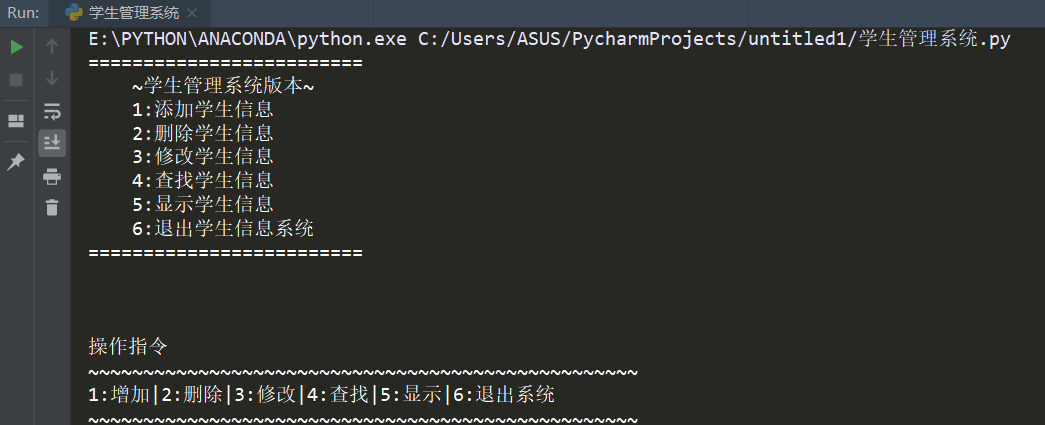Clear all console output with trash icon
The width and height of the screenshot is (1045, 425).
coord(52,207)
